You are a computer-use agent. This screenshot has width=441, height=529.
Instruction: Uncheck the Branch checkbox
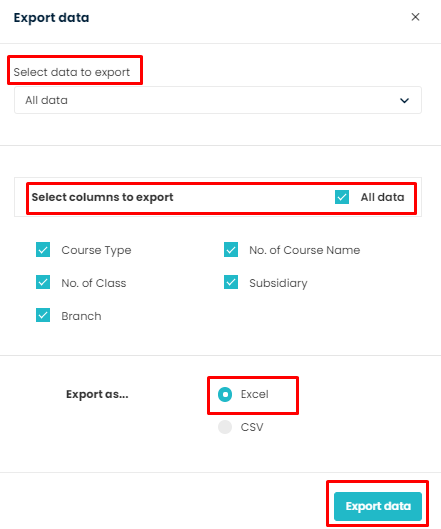(43, 315)
